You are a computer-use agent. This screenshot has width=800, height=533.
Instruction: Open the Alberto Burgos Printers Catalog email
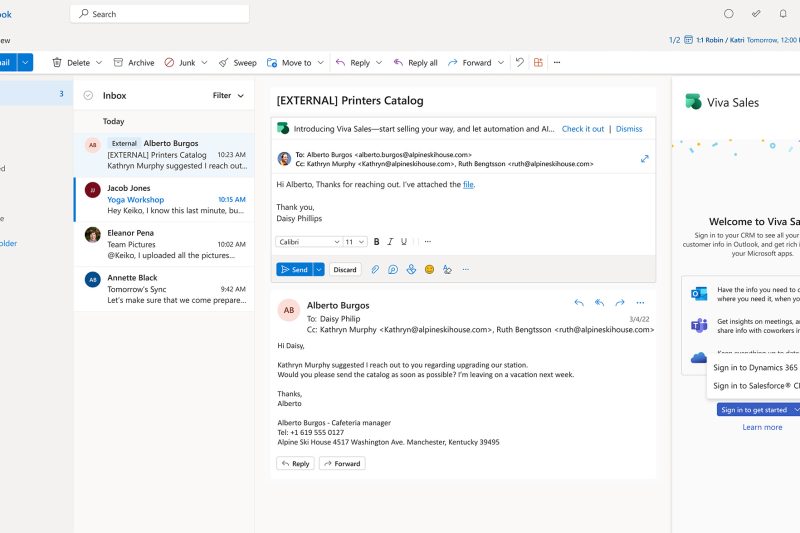coord(164,155)
